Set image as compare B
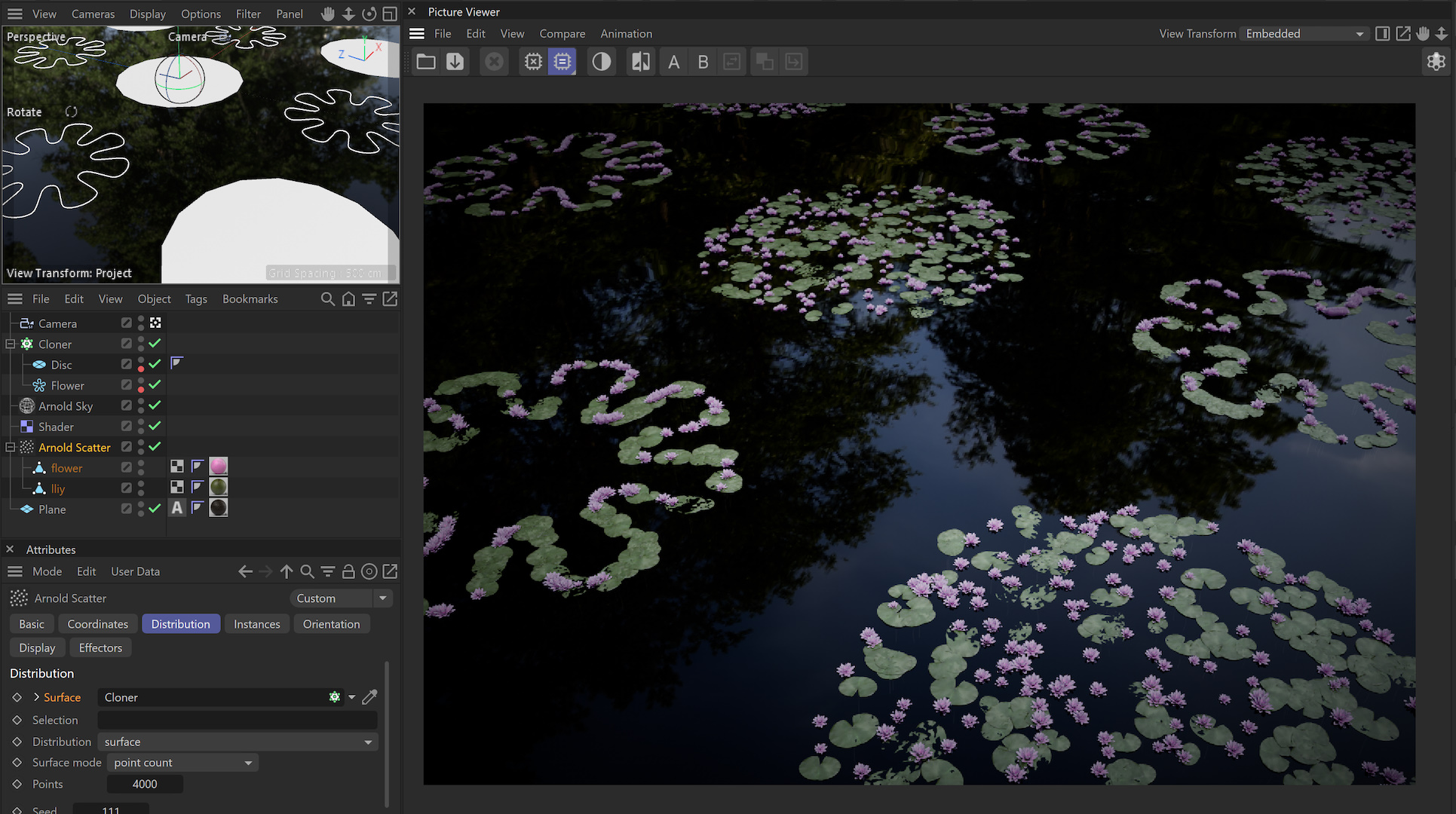 (703, 62)
